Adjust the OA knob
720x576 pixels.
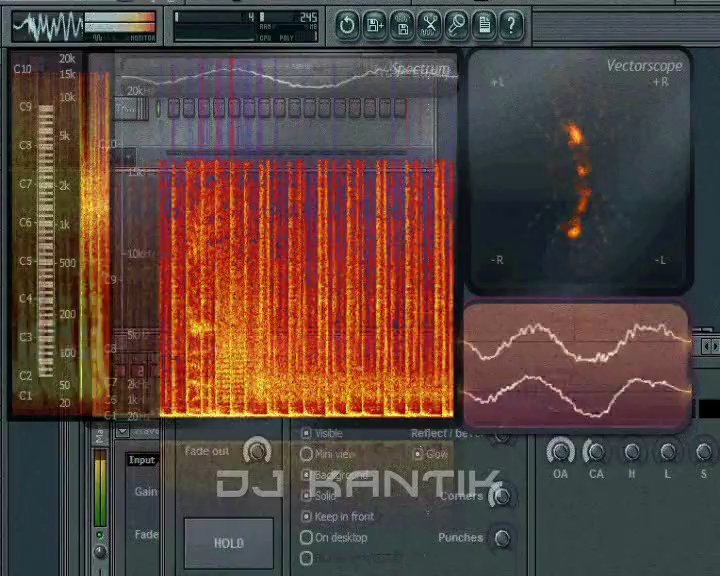tap(561, 451)
